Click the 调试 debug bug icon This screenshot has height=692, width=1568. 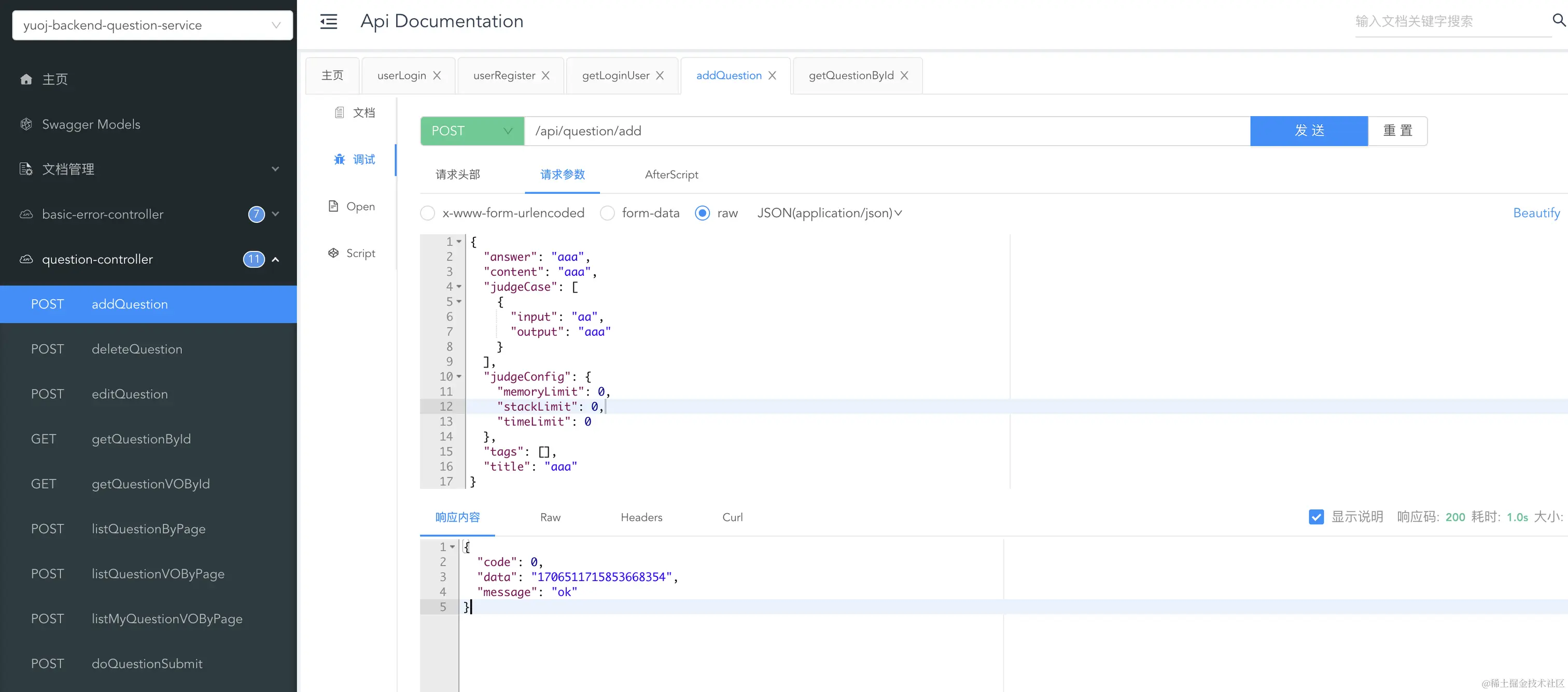tap(340, 160)
